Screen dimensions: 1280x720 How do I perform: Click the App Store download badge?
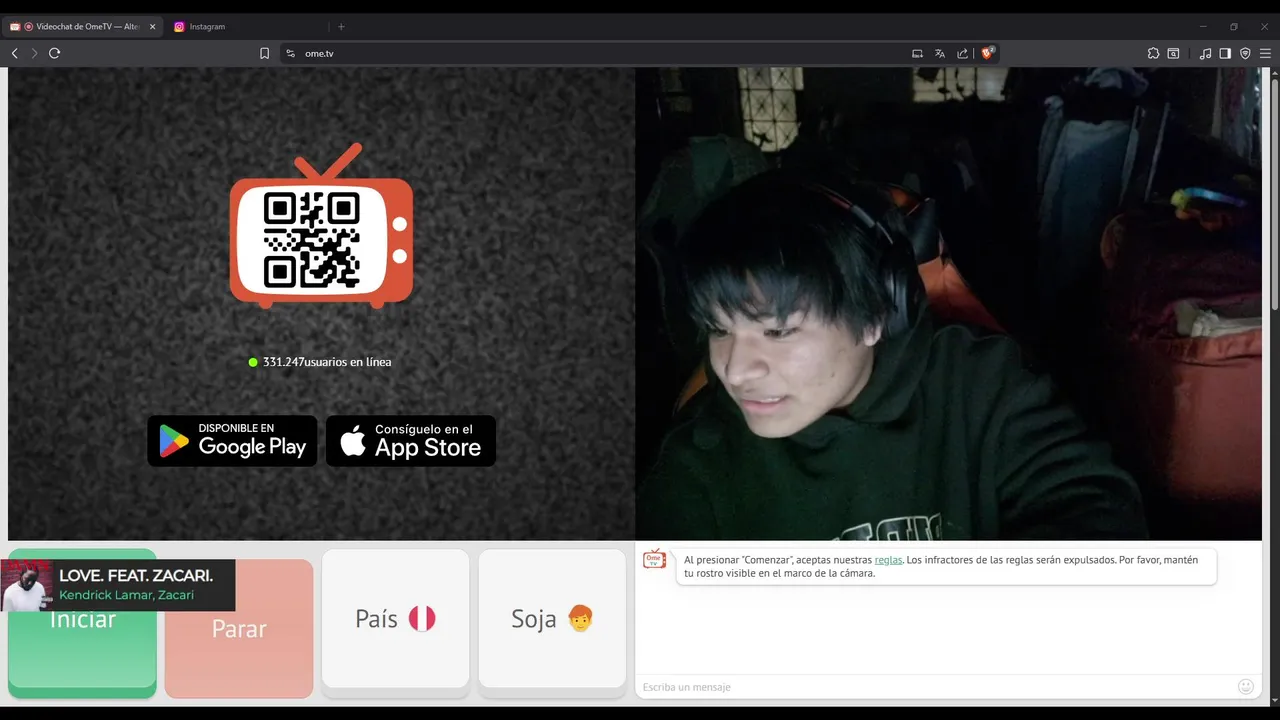coord(411,441)
